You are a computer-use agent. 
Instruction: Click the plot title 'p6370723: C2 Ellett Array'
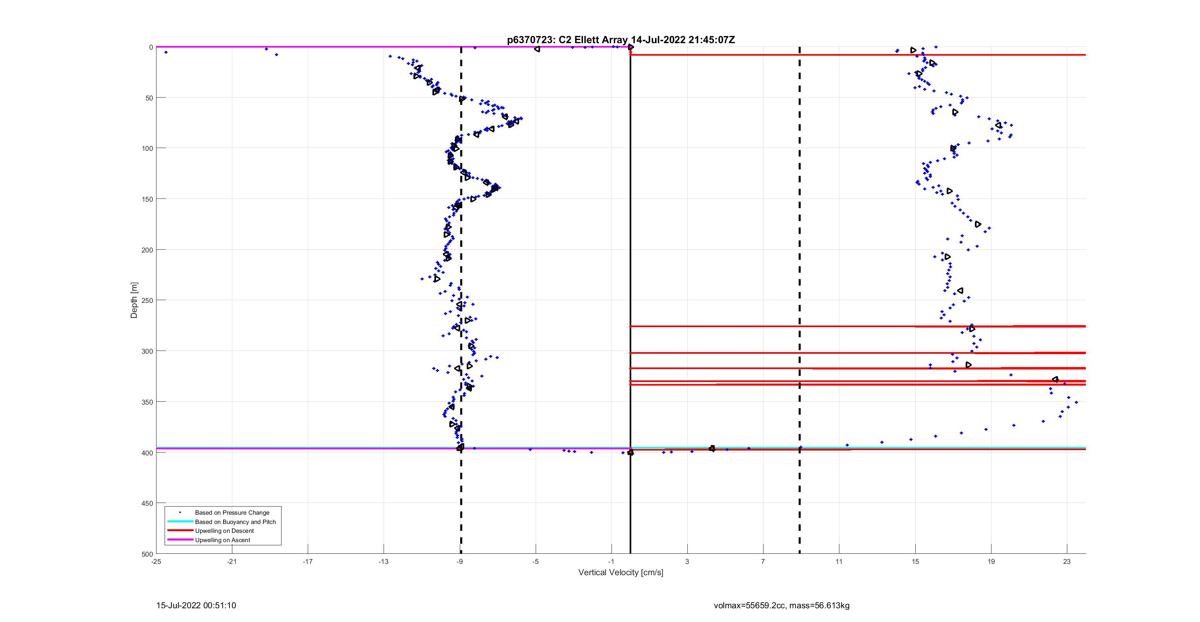[x=568, y=39]
